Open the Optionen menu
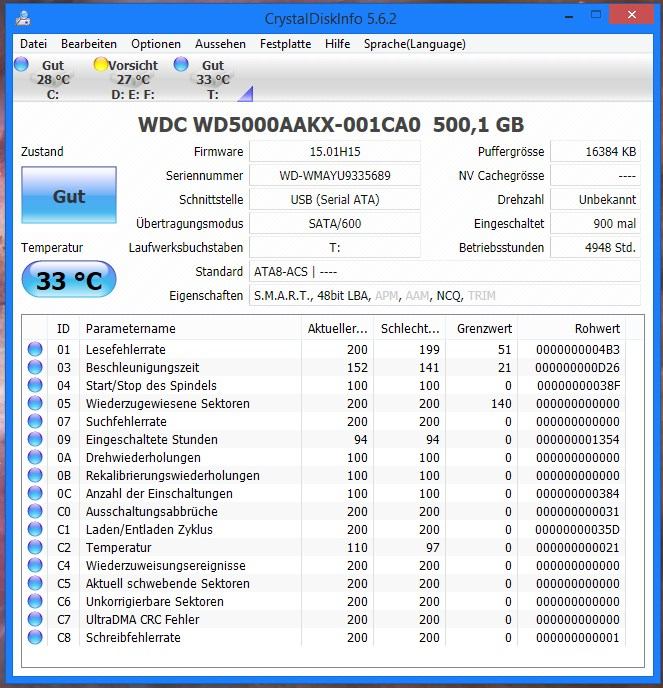 [156, 44]
